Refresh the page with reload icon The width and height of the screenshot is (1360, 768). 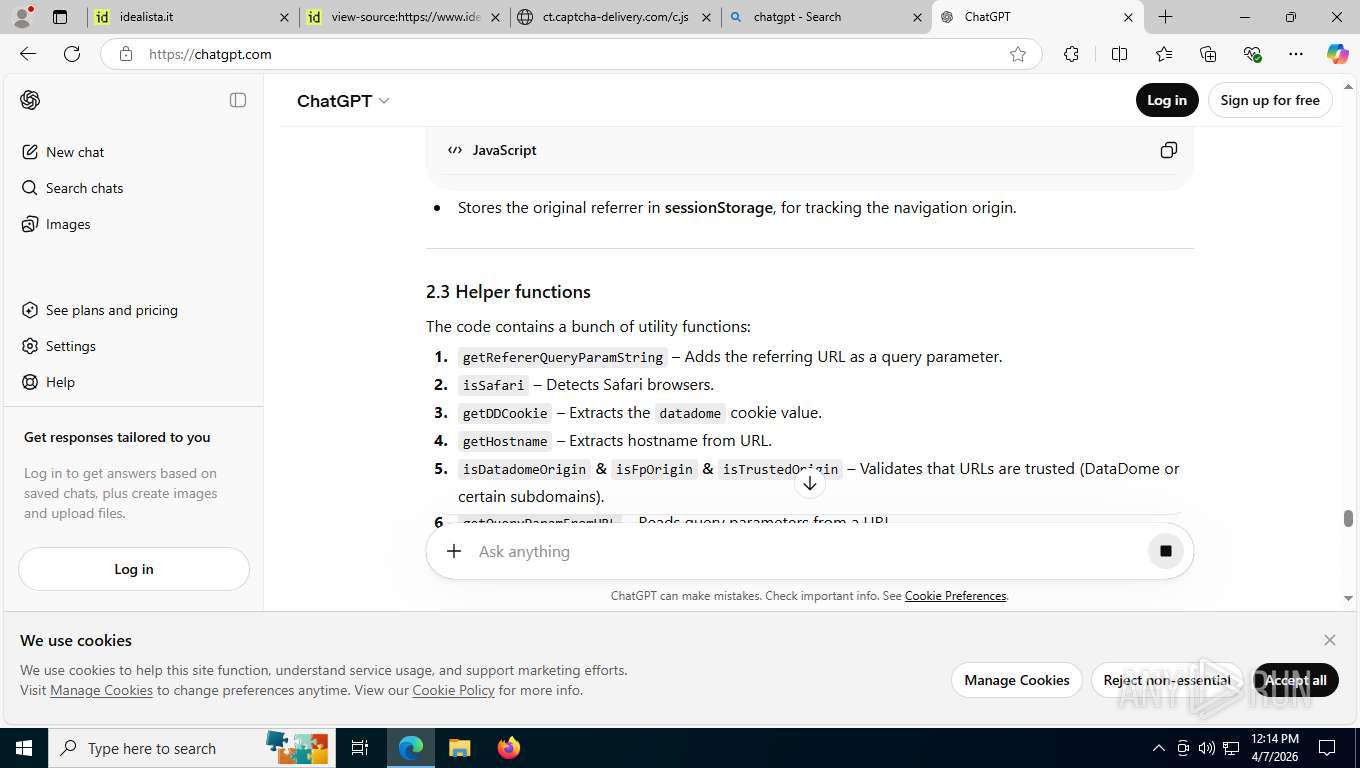tap(72, 54)
